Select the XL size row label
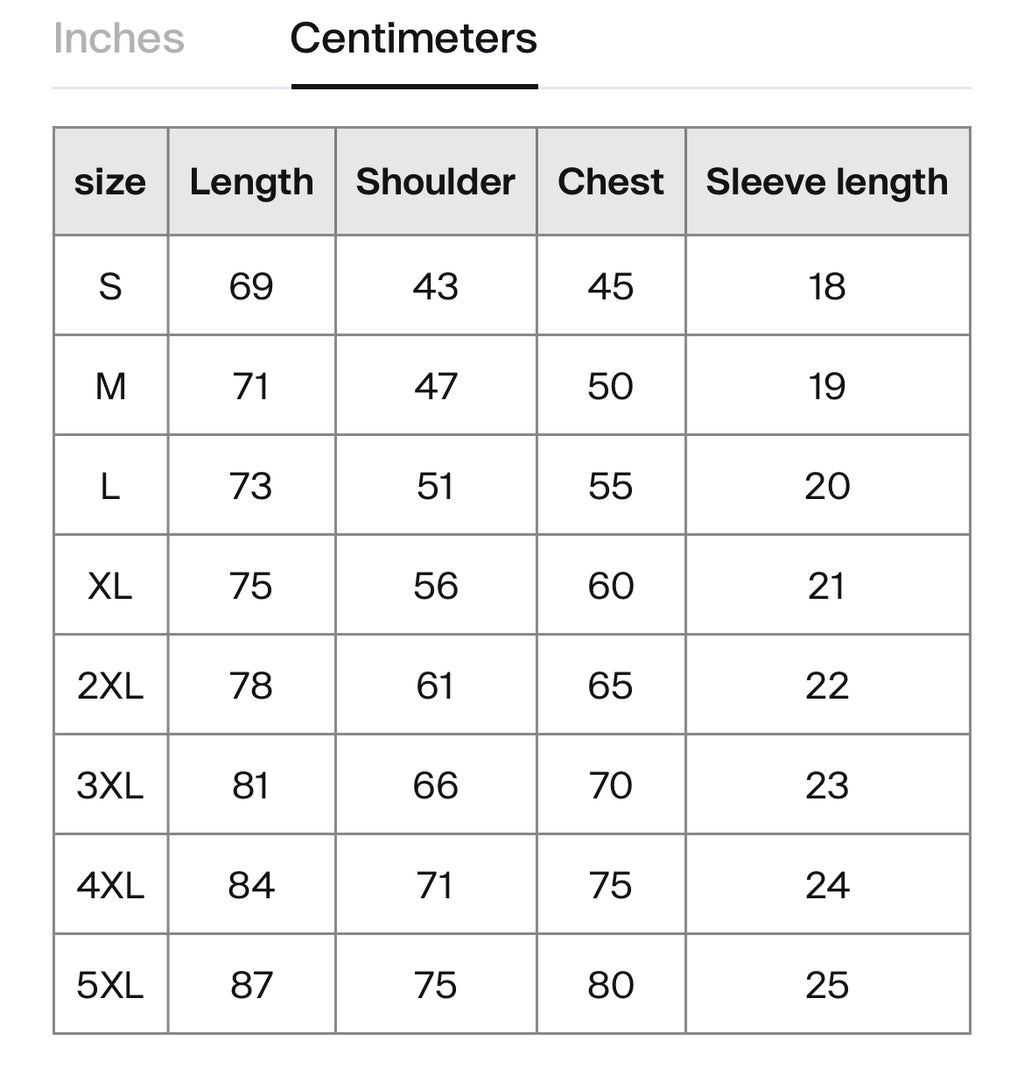The width and height of the screenshot is (1024, 1076). click(110, 586)
